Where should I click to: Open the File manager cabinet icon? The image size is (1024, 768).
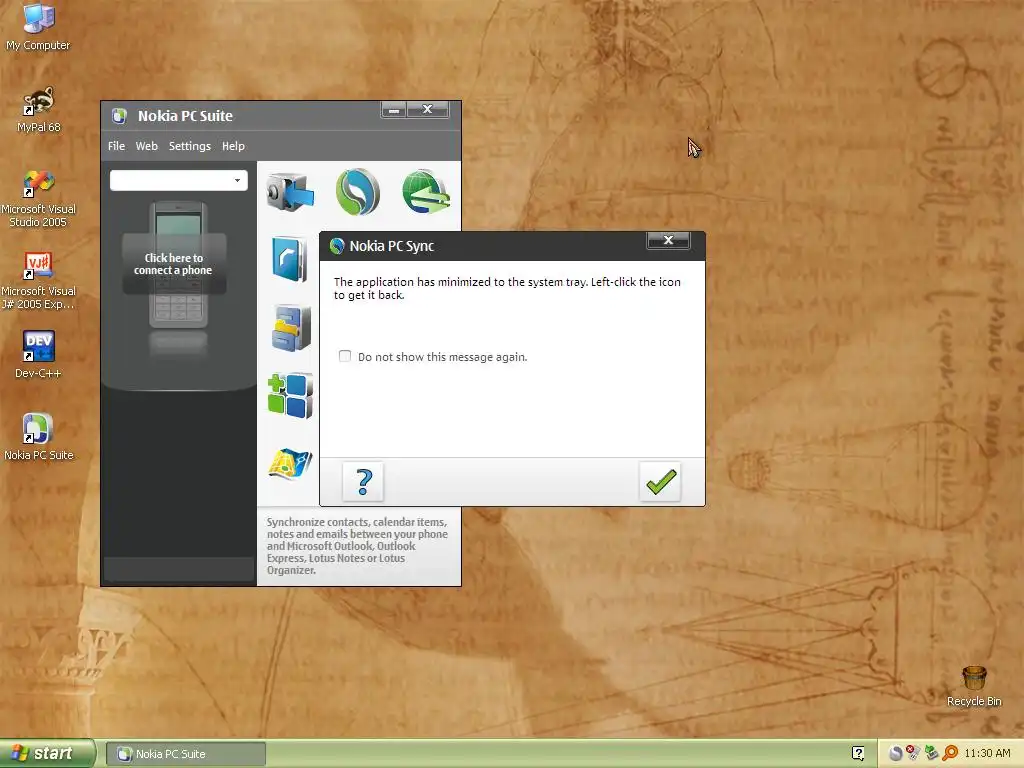click(291, 328)
